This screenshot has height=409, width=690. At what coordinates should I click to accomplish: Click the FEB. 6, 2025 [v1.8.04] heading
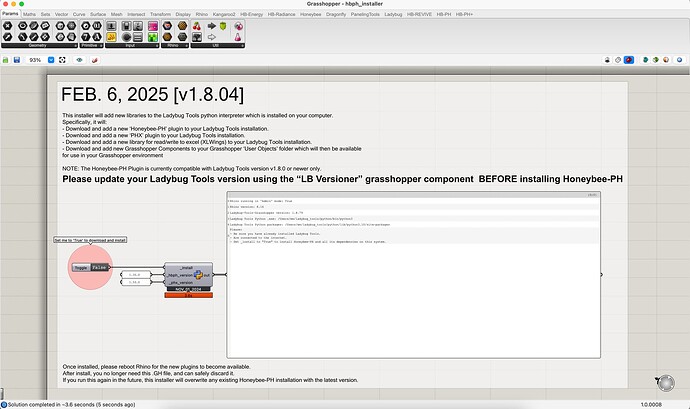(152, 94)
